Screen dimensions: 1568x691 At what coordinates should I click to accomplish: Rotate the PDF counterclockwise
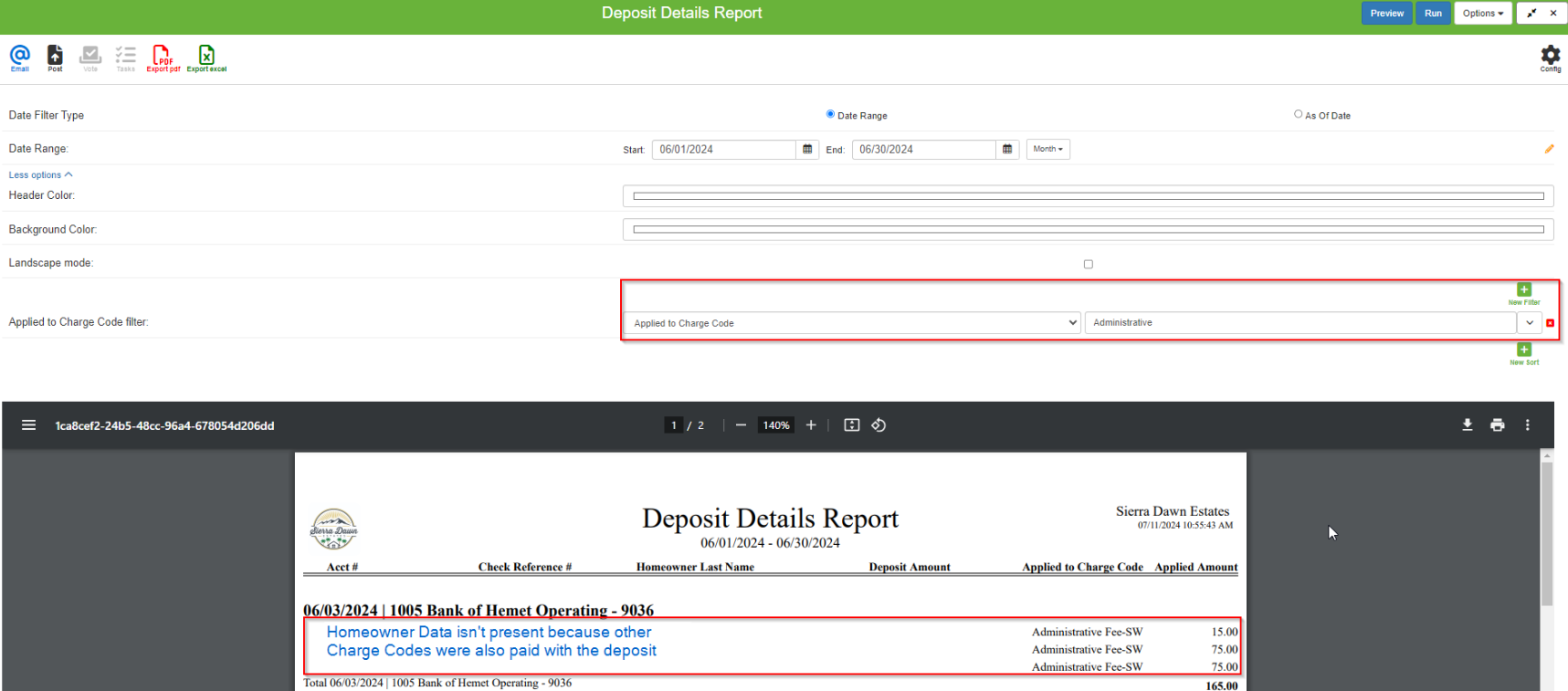pyautogui.click(x=879, y=425)
